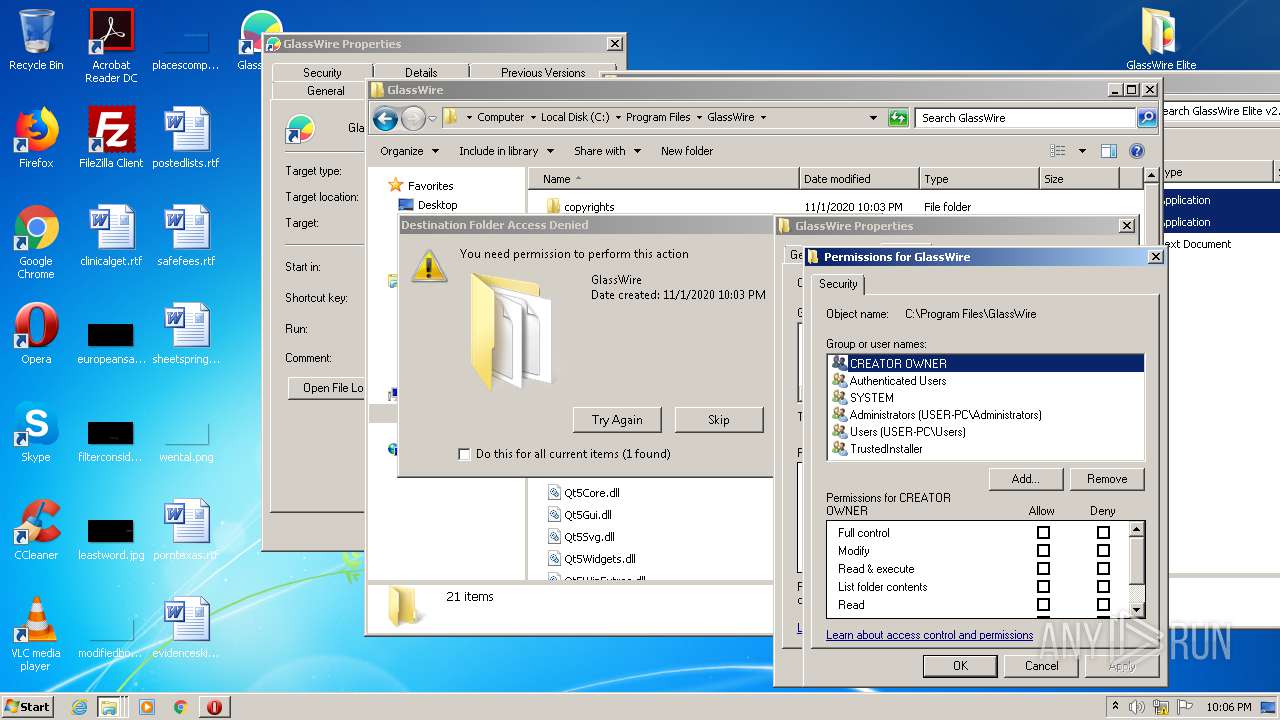Click Start button
This screenshot has width=1280, height=720.
coord(28,707)
